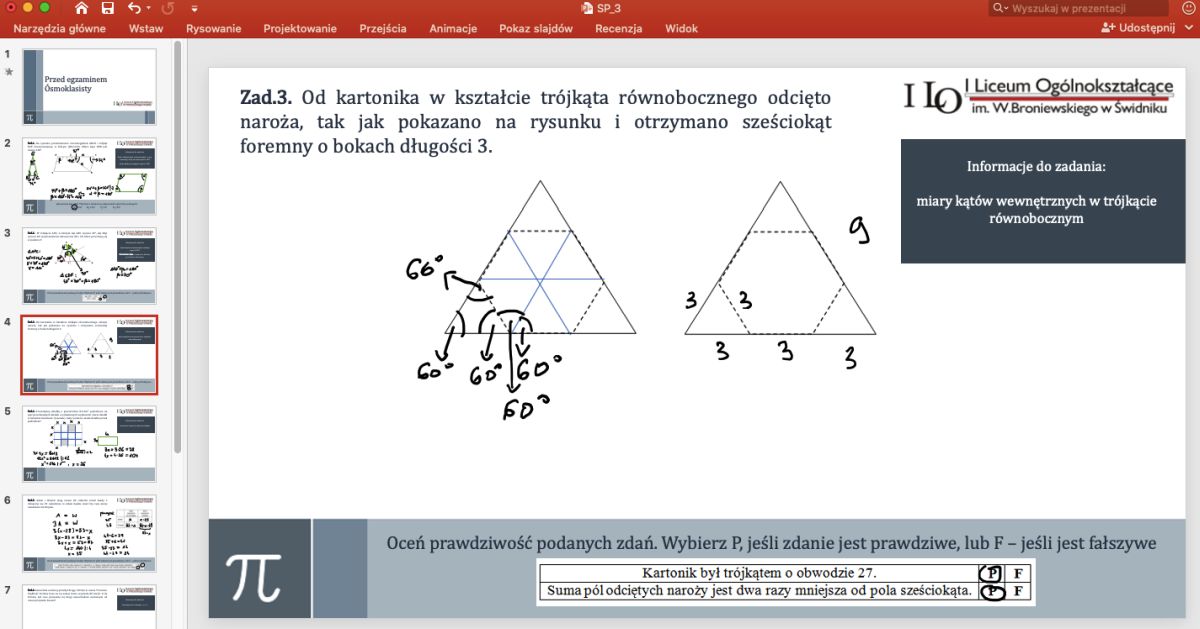Click the Home icon in title bar
The width and height of the screenshot is (1200, 629).
tap(81, 8)
